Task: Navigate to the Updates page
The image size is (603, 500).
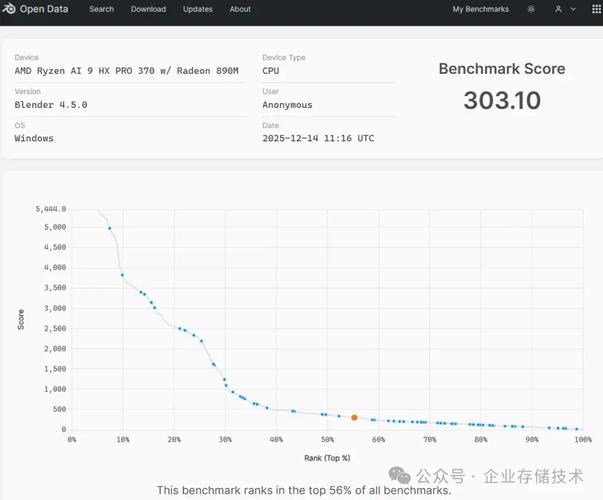Action: click(198, 9)
